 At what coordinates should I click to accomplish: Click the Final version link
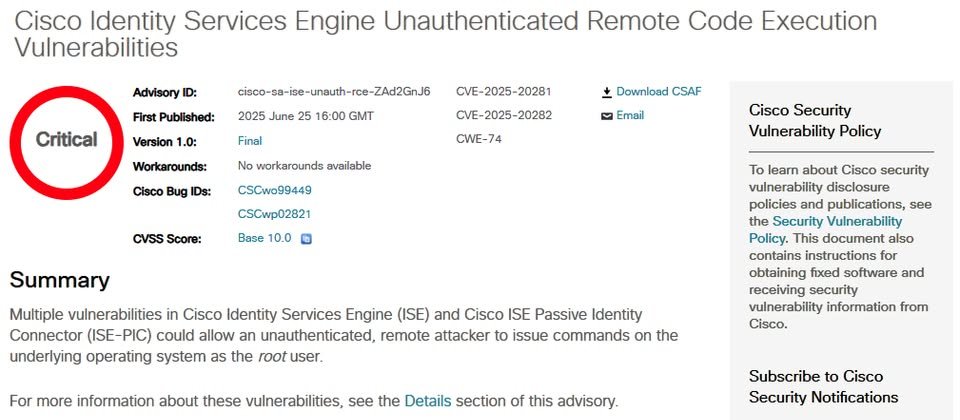pyautogui.click(x=250, y=141)
